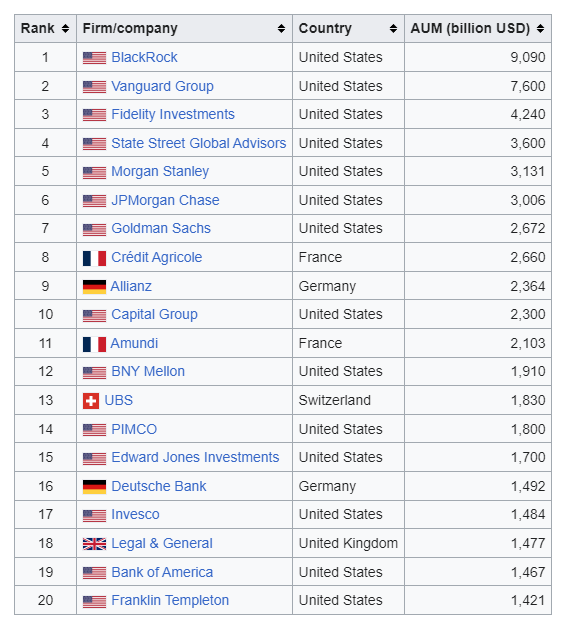This screenshot has width=567, height=625.
Task: Go to the Morgan Stanley article
Action: (160, 171)
